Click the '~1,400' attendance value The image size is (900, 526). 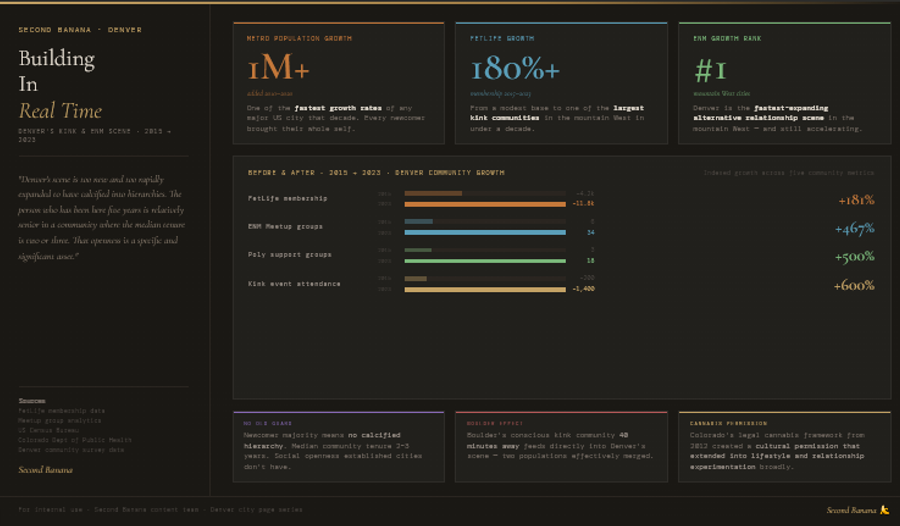click(583, 289)
